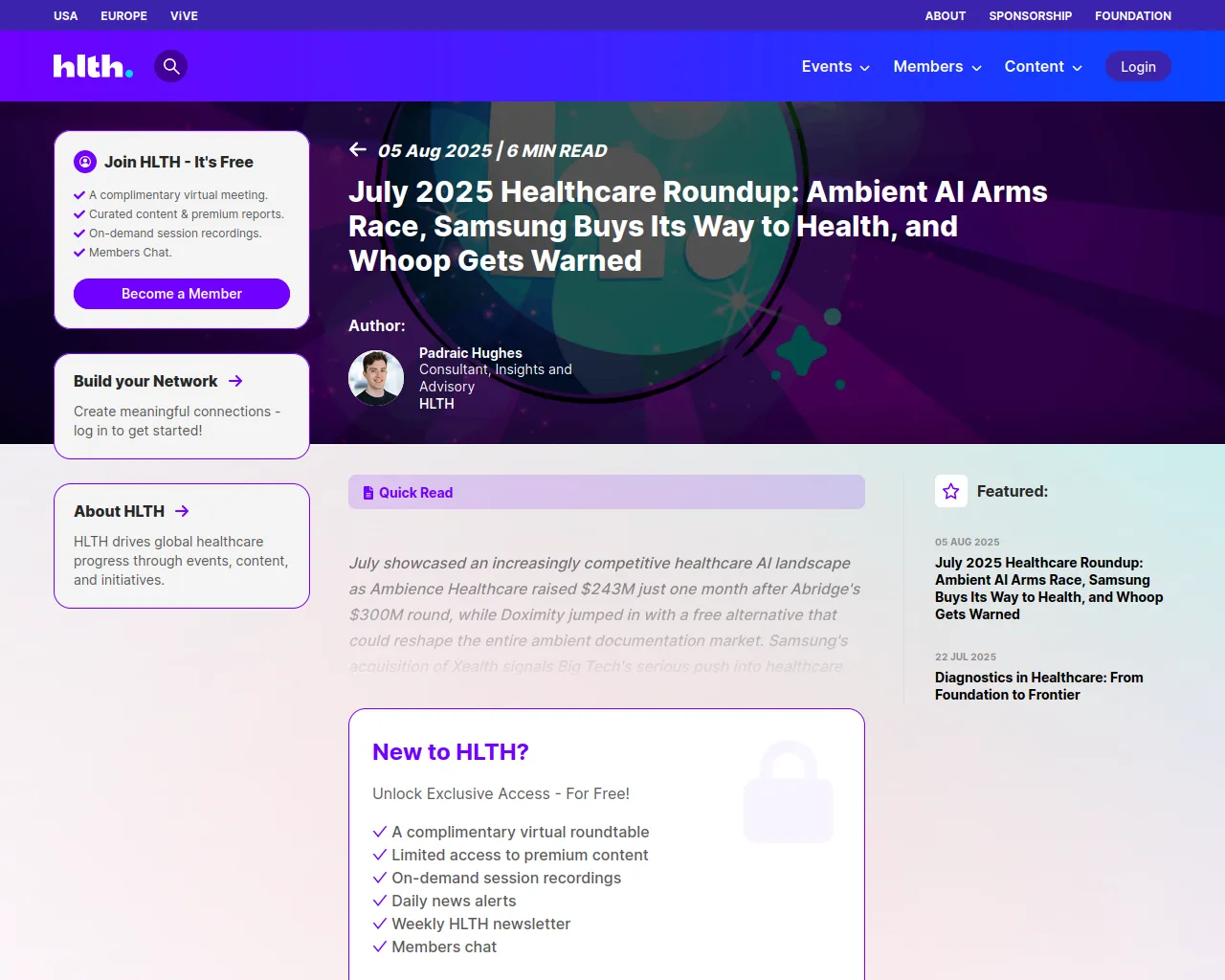This screenshot has height=980, width=1225.
Task: Open search with the magnifier icon
Action: click(x=171, y=66)
